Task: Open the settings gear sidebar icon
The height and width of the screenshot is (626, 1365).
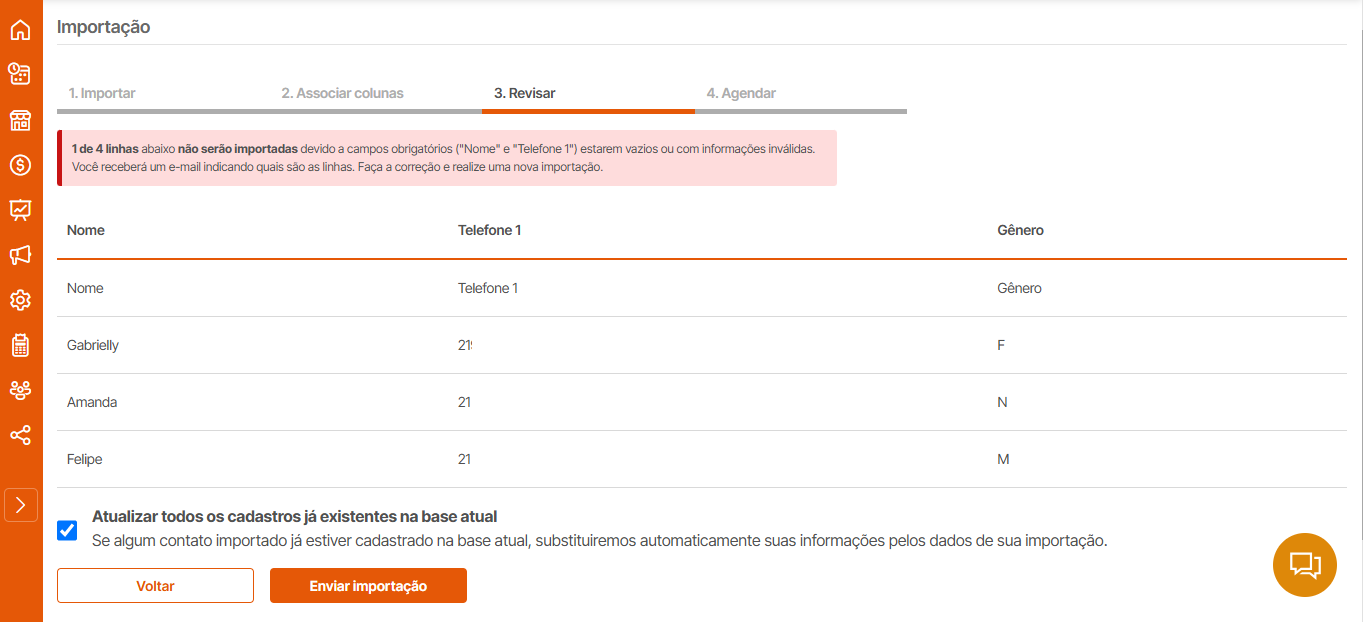Action: pyautogui.click(x=20, y=300)
